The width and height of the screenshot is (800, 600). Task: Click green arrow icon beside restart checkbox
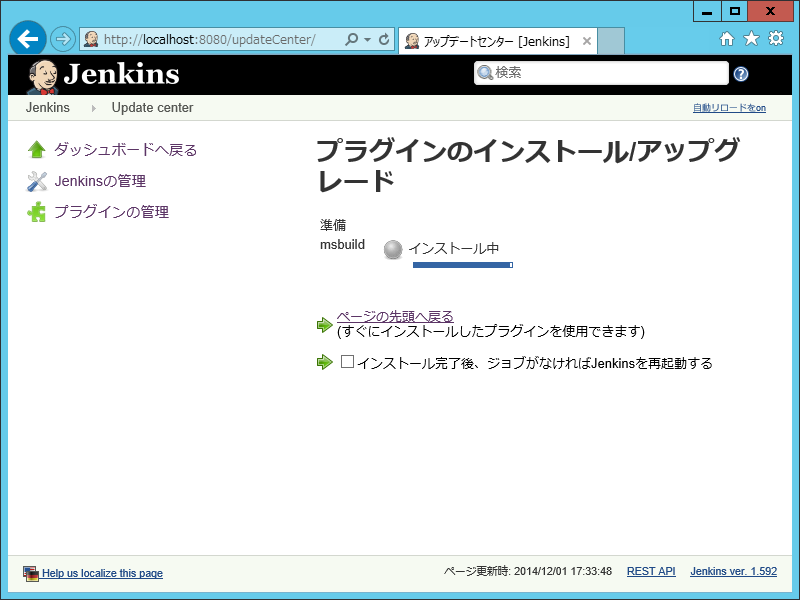click(324, 362)
